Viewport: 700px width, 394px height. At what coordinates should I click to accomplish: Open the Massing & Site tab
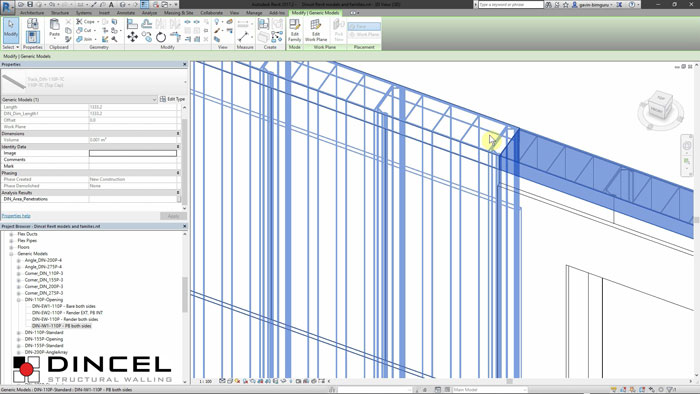click(x=179, y=13)
